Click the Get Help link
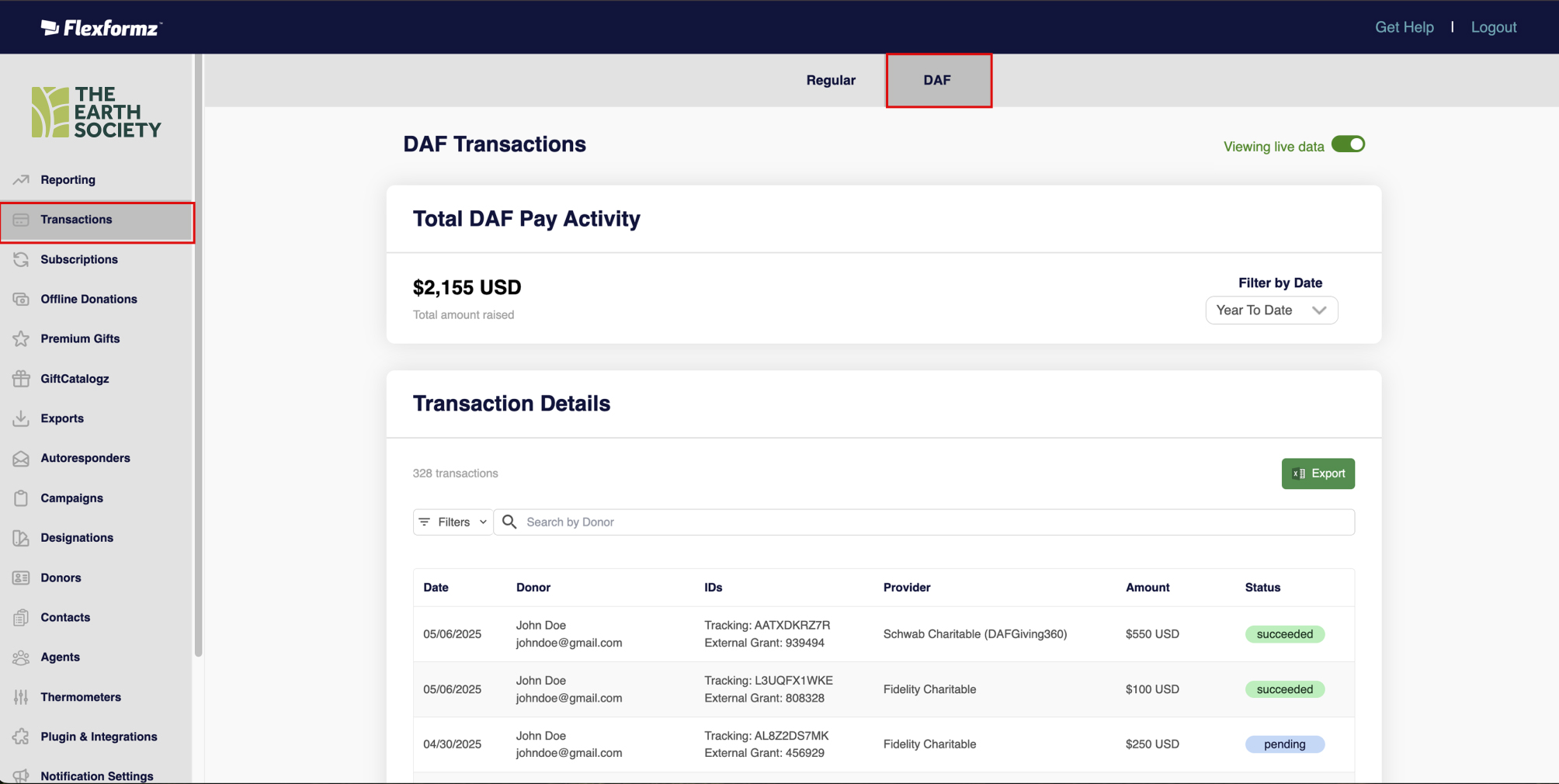Image resolution: width=1559 pixels, height=784 pixels. click(x=1404, y=27)
